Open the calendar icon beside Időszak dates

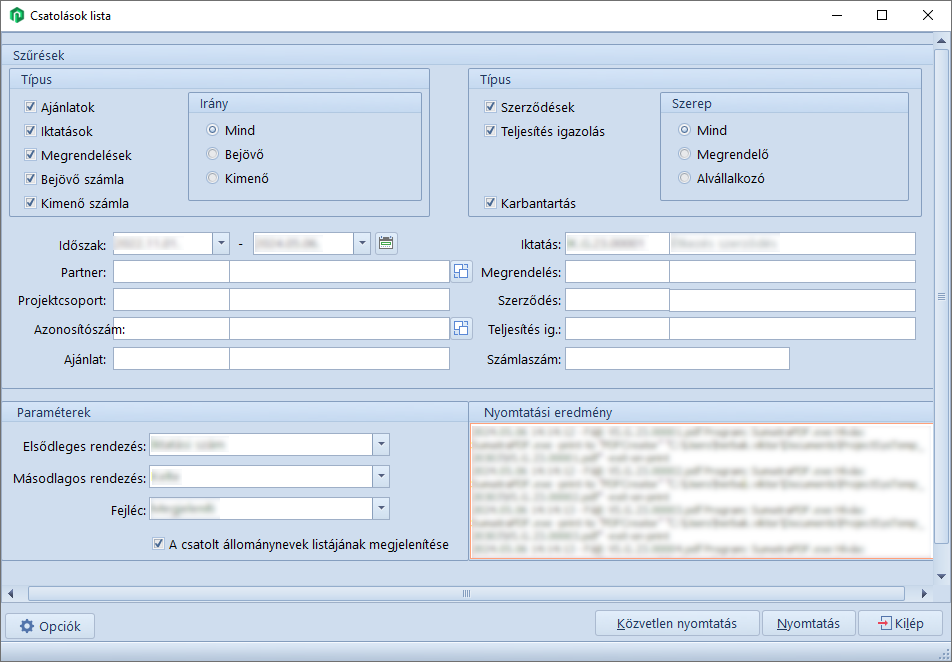tap(386, 243)
